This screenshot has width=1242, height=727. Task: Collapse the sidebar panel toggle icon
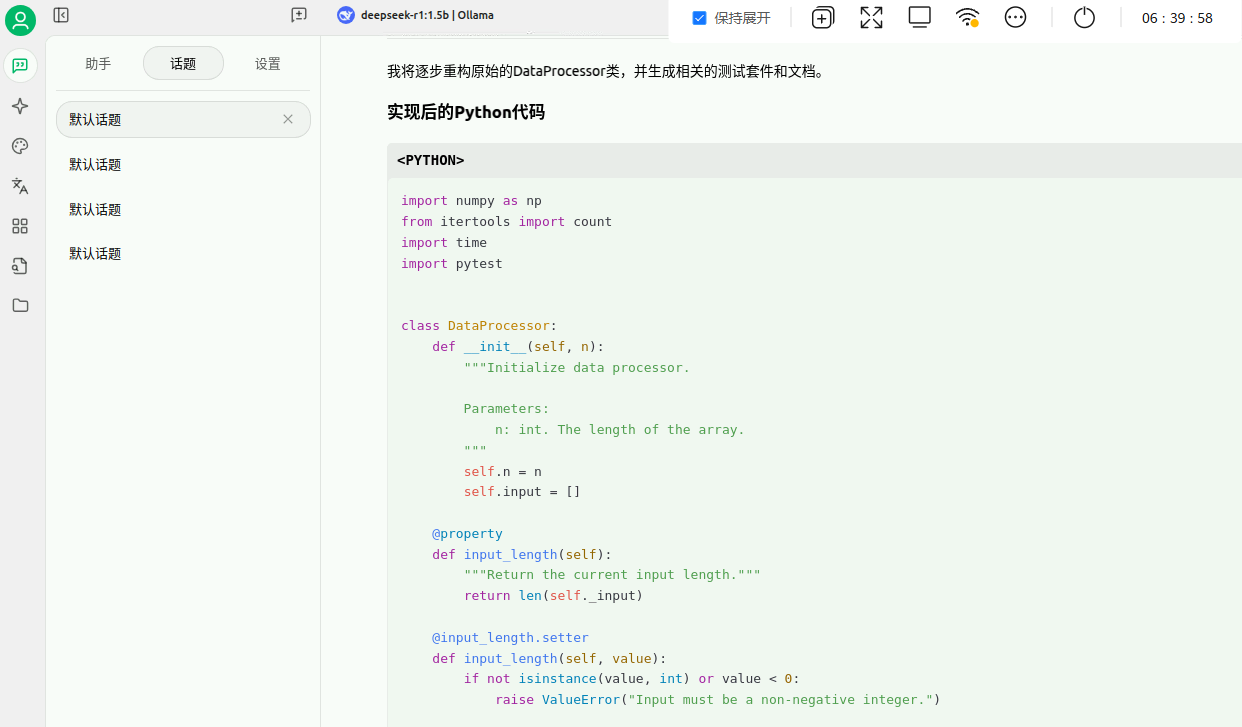click(61, 15)
